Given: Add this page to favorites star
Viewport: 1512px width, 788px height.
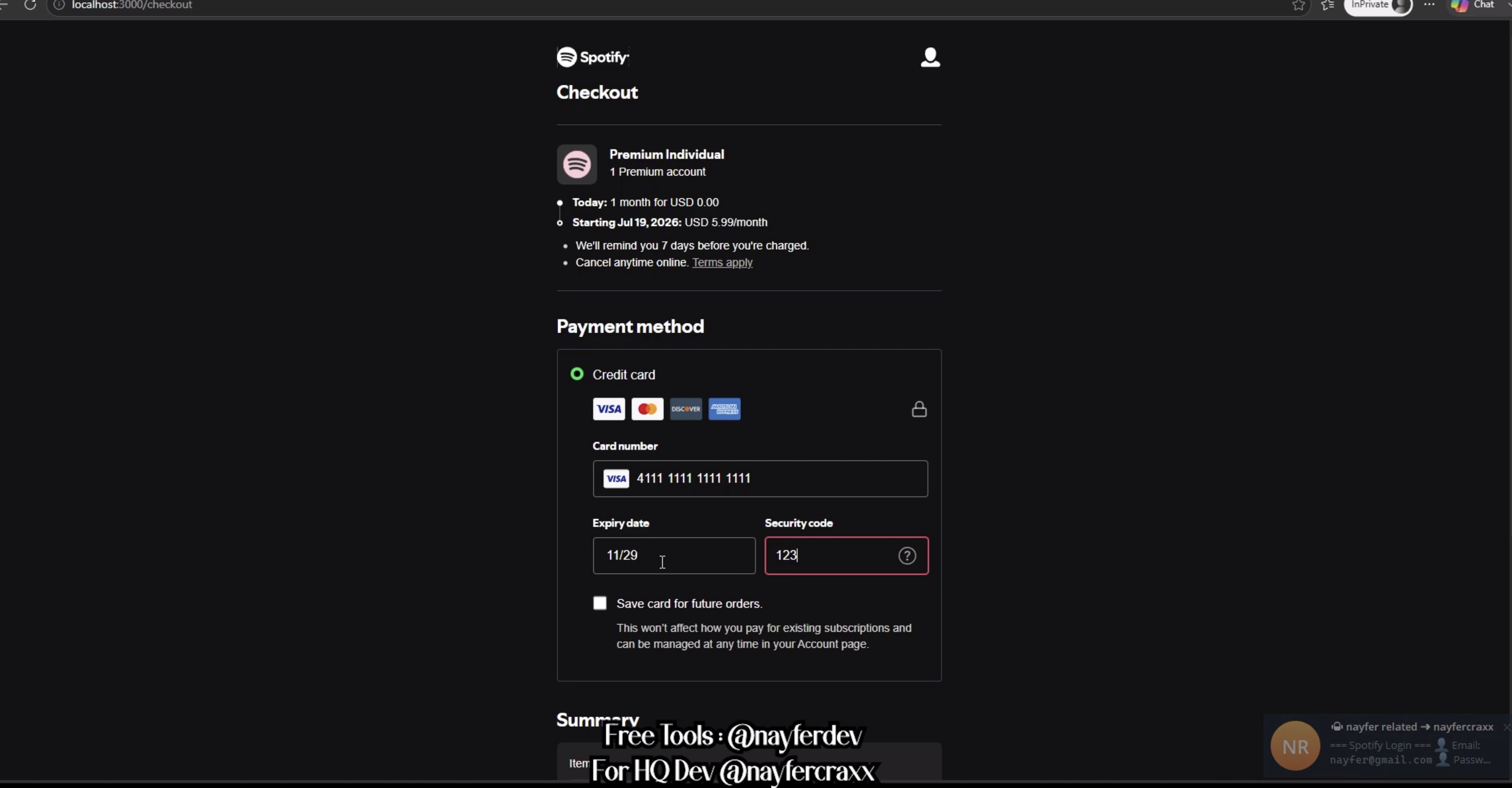Looking at the screenshot, I should point(1298,6).
